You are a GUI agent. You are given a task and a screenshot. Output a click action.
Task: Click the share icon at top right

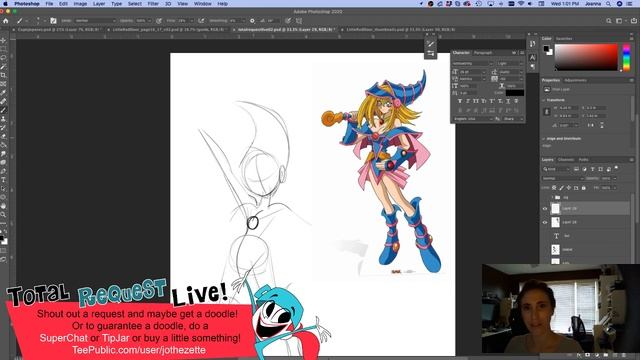634,20
